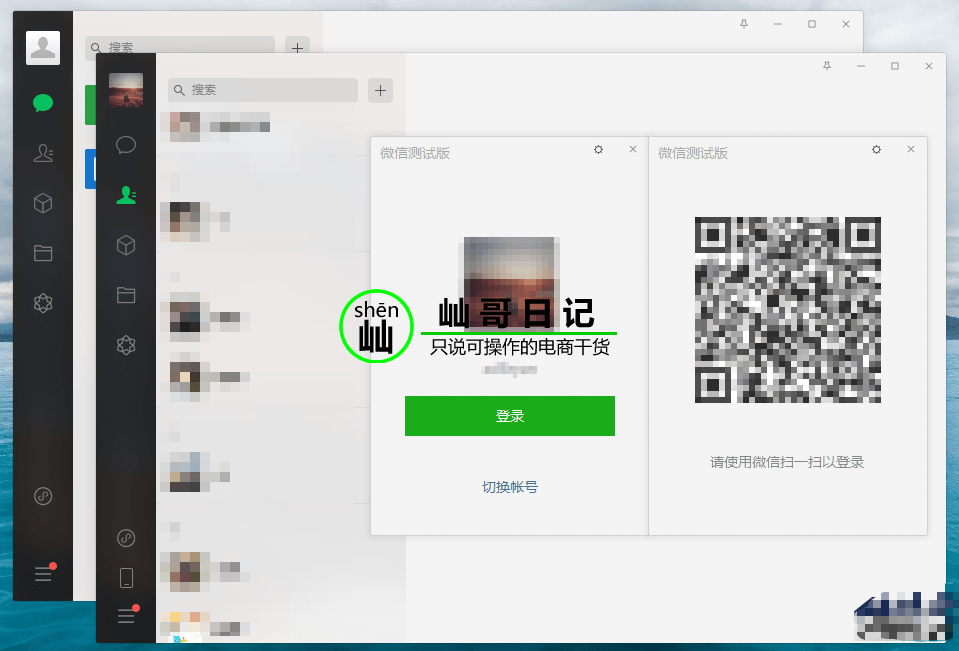Open Mini Programs panel in the front window
Screen dimensions: 959x651
pos(126,538)
